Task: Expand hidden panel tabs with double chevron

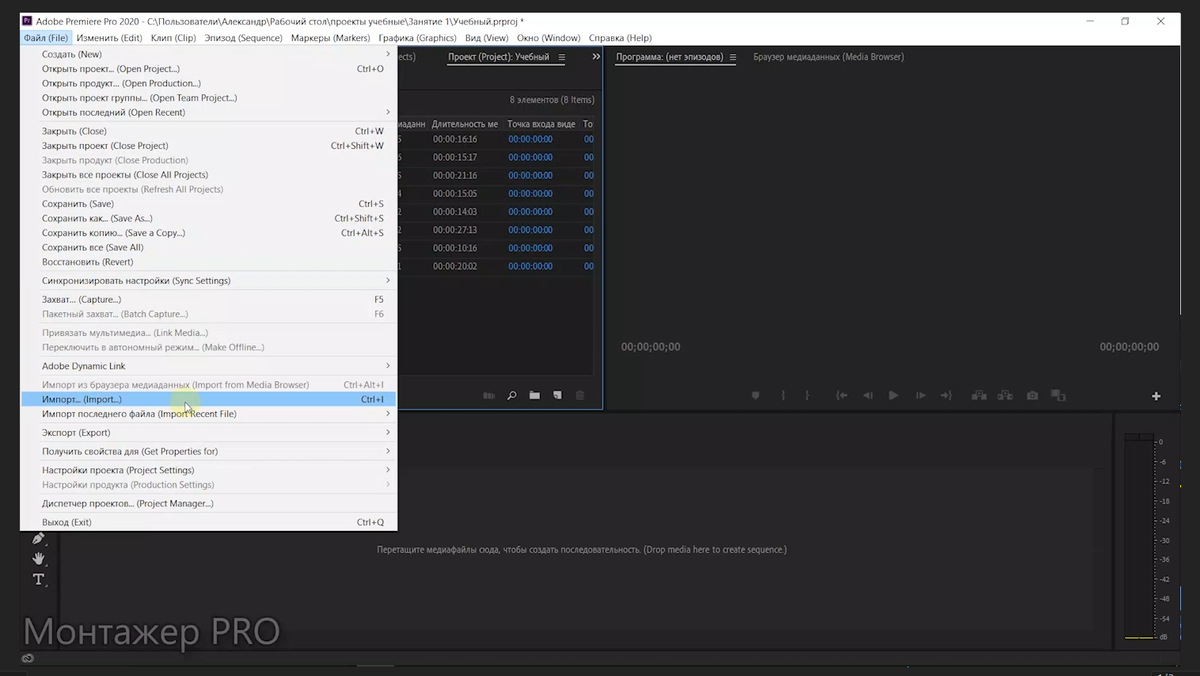Action: (x=596, y=57)
